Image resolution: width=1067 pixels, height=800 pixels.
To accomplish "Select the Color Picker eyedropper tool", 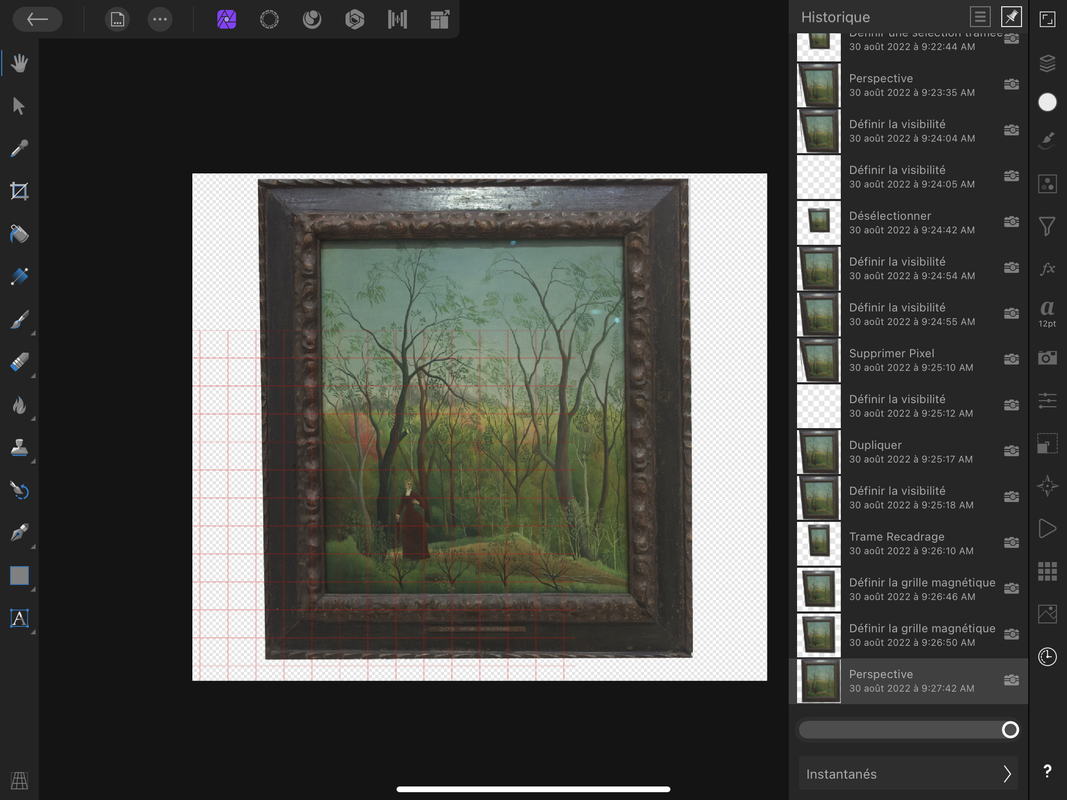I will (19, 148).
